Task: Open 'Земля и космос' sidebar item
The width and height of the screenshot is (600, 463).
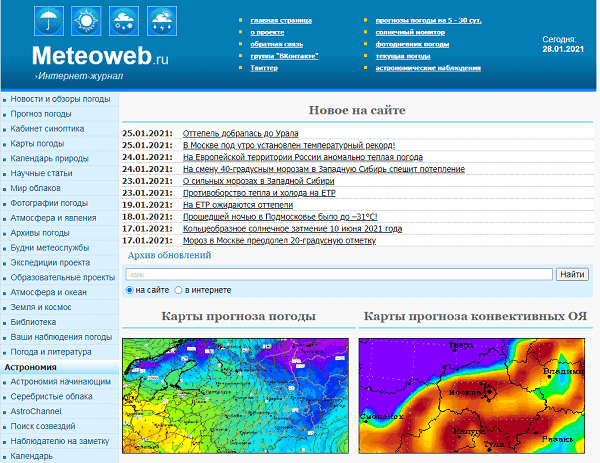Action: coord(41,307)
